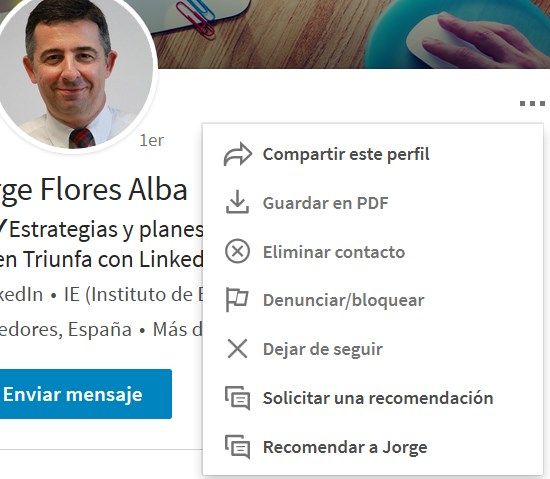
Task: Choose Solicitar una recomendación
Action: click(x=378, y=398)
